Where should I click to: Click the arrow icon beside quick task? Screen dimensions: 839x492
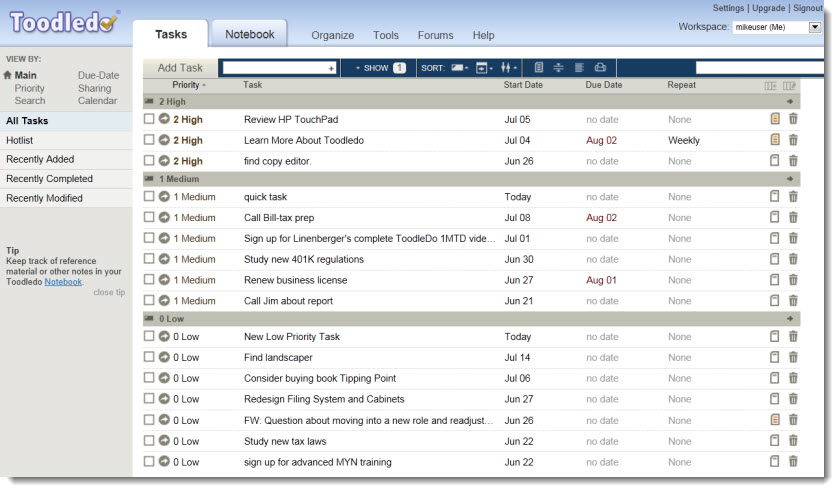164,197
